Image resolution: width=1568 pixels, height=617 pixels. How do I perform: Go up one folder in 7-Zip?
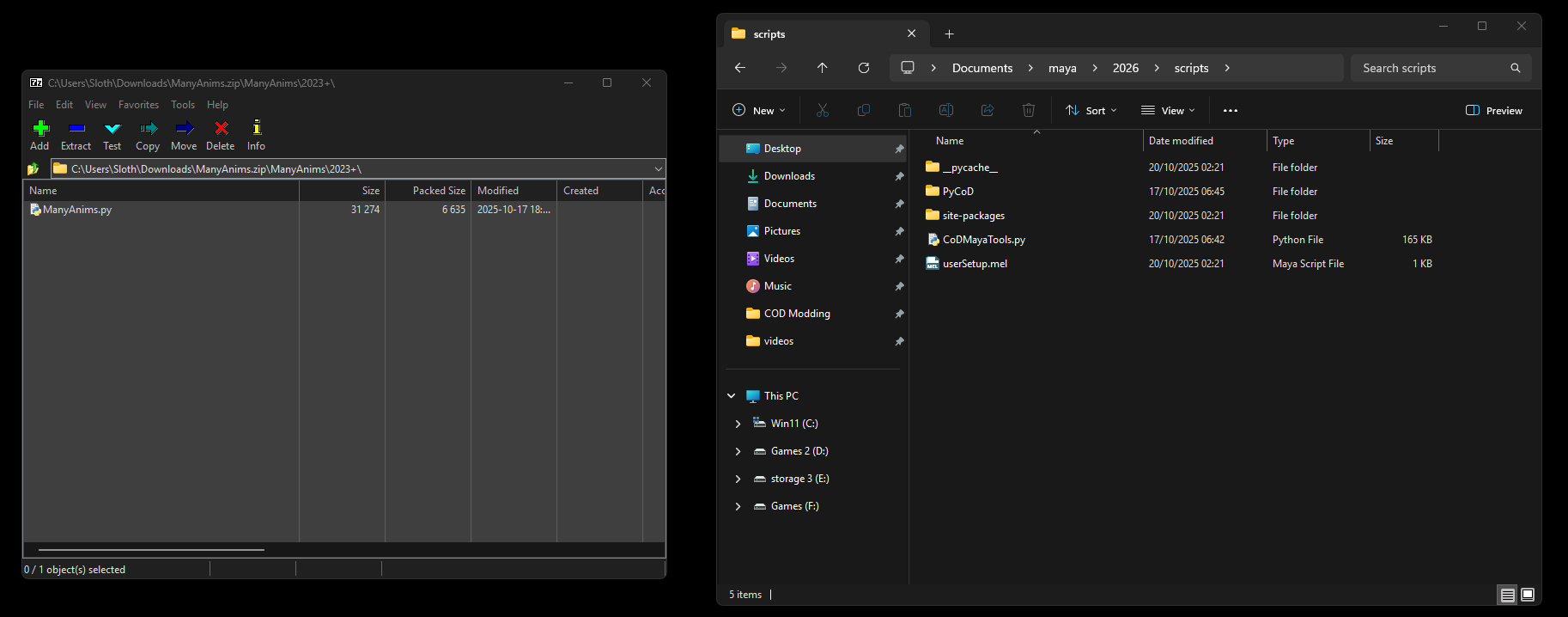[x=33, y=169]
